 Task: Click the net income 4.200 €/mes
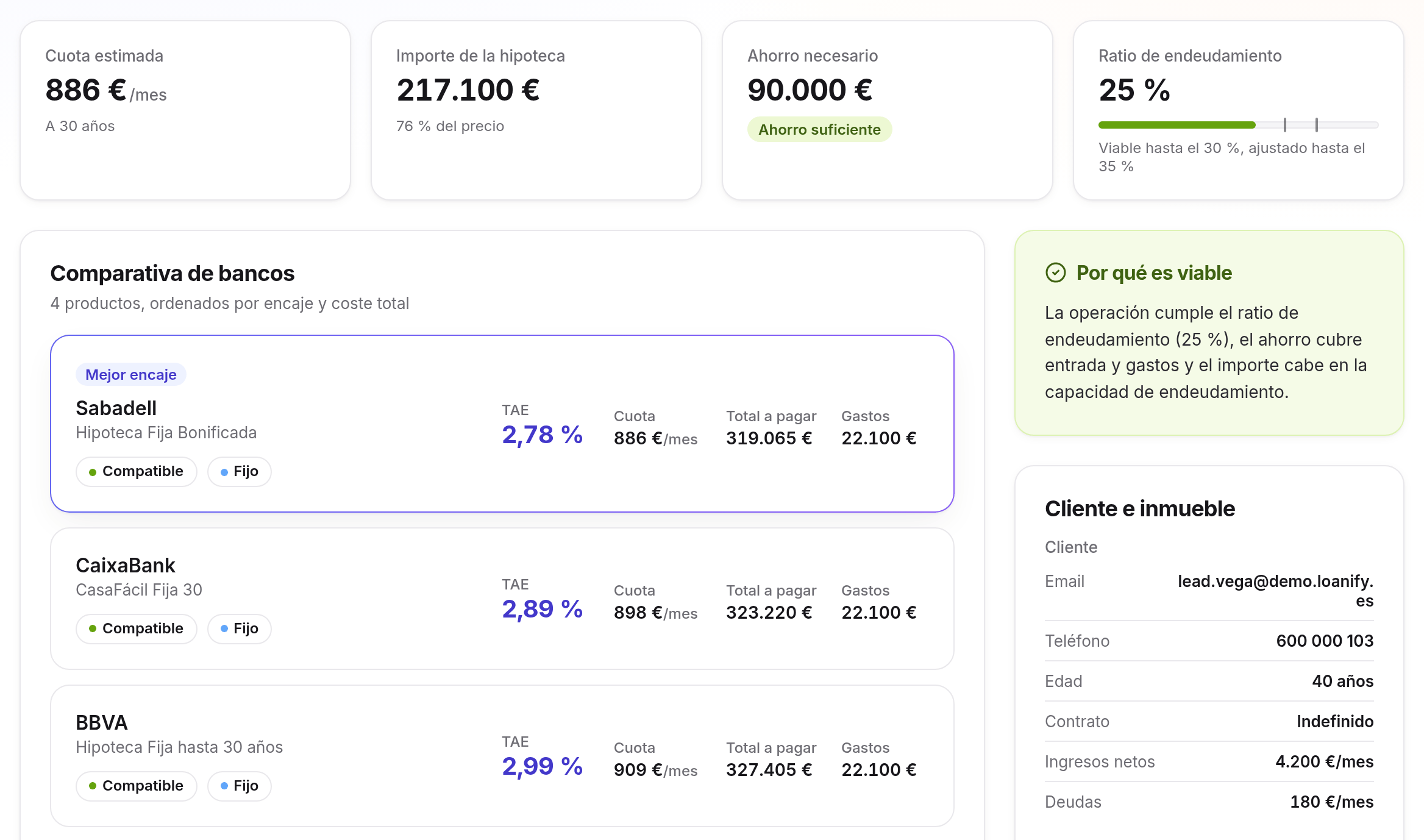1325,761
